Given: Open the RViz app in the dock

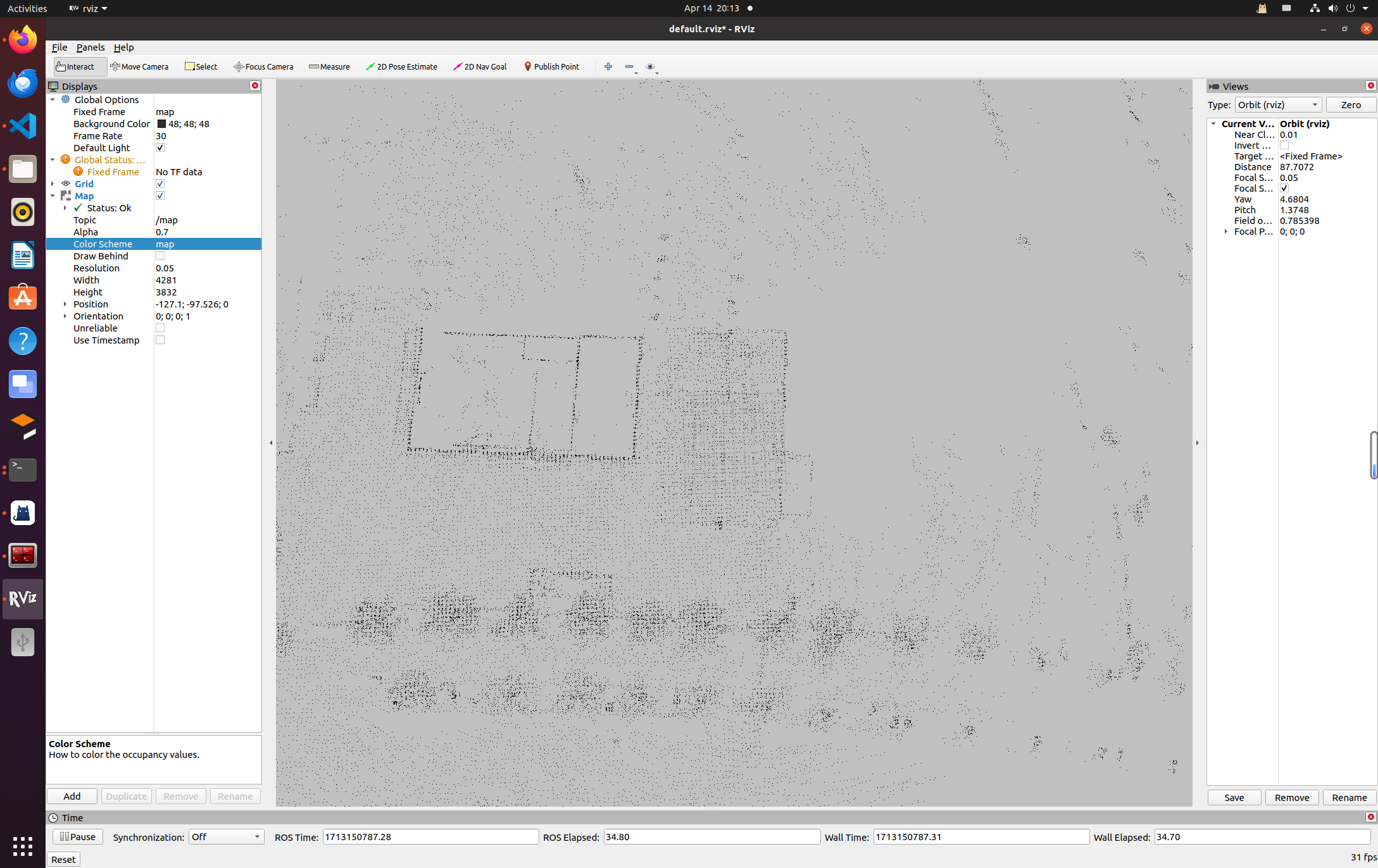Looking at the screenshot, I should tap(23, 598).
